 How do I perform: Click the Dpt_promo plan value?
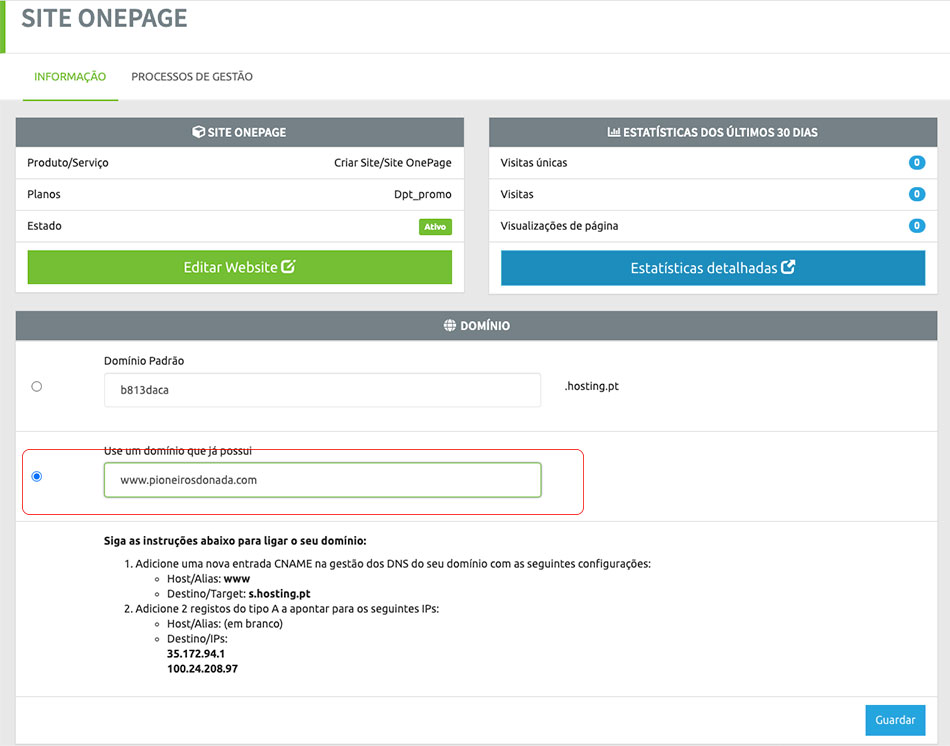[x=422, y=194]
